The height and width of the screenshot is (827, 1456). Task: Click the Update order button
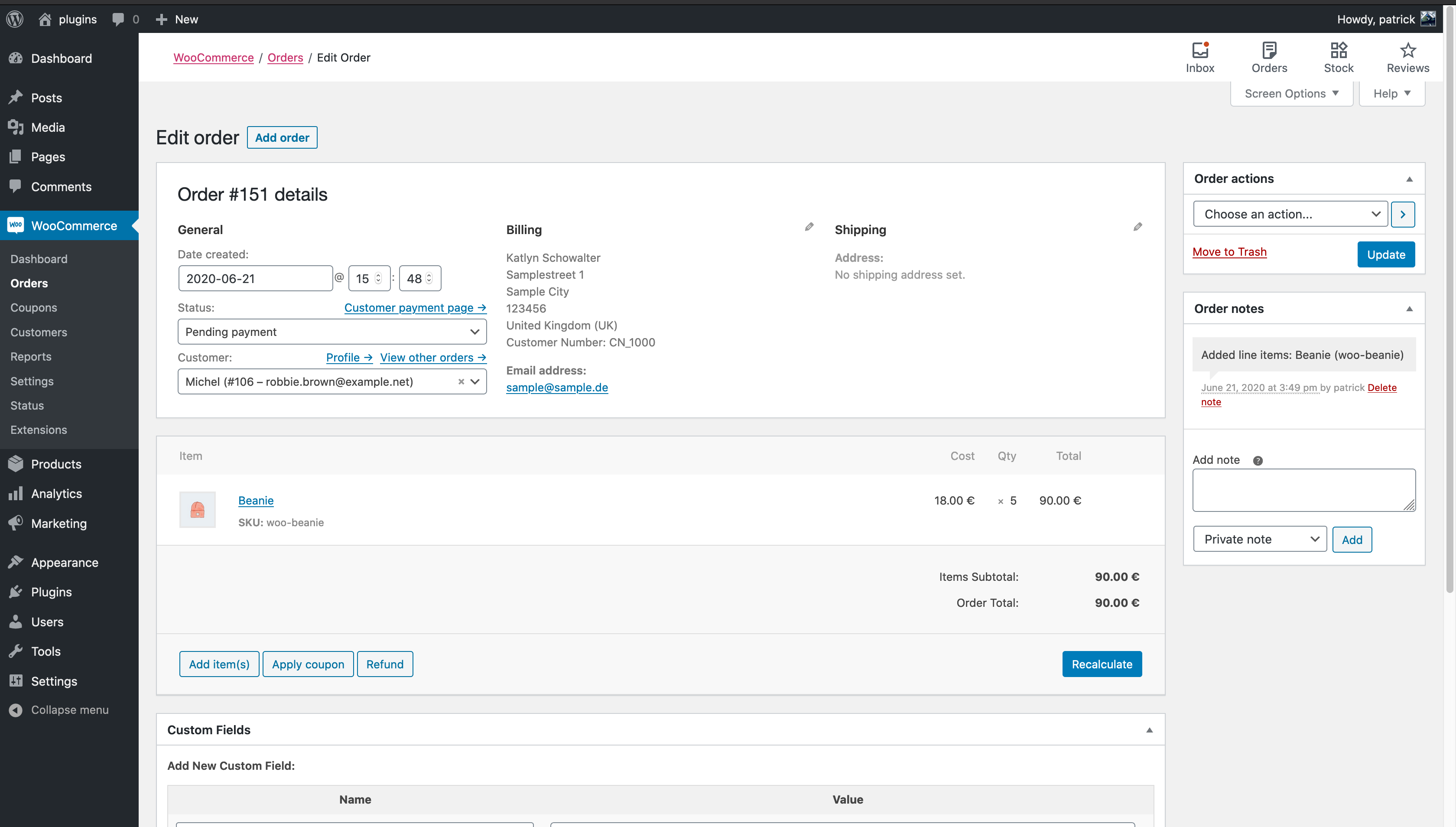1386,254
